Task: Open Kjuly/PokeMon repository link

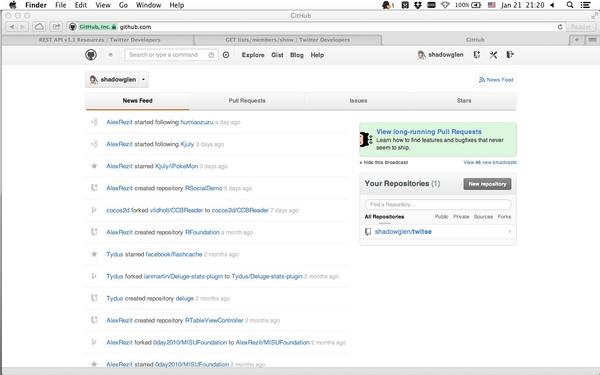Action: coord(176,166)
